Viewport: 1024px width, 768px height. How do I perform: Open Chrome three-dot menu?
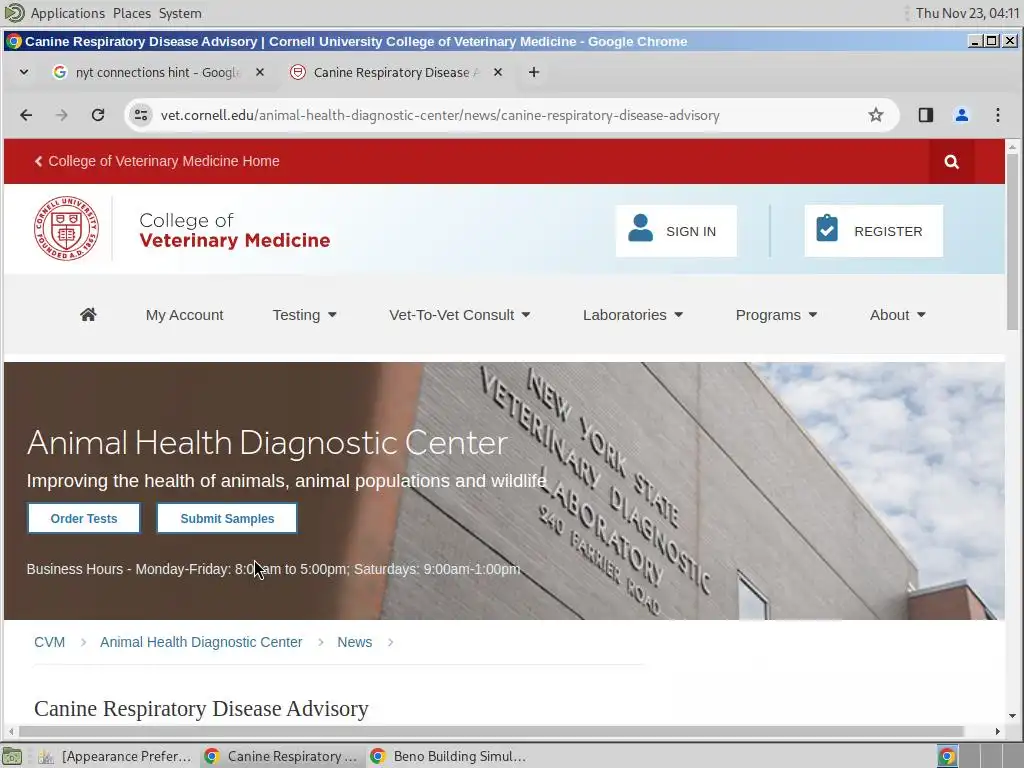tap(997, 116)
